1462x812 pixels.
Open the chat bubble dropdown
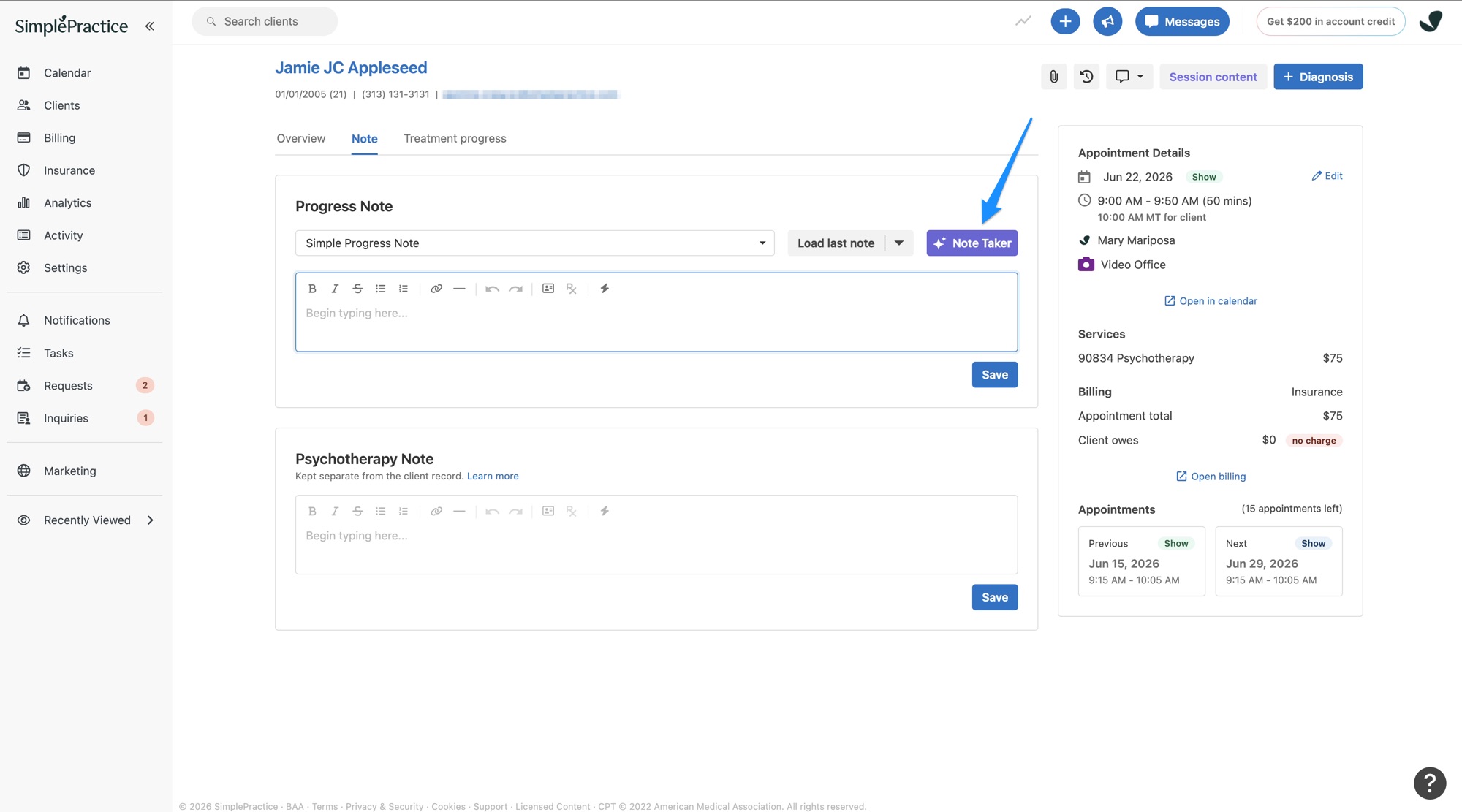pyautogui.click(x=1129, y=77)
